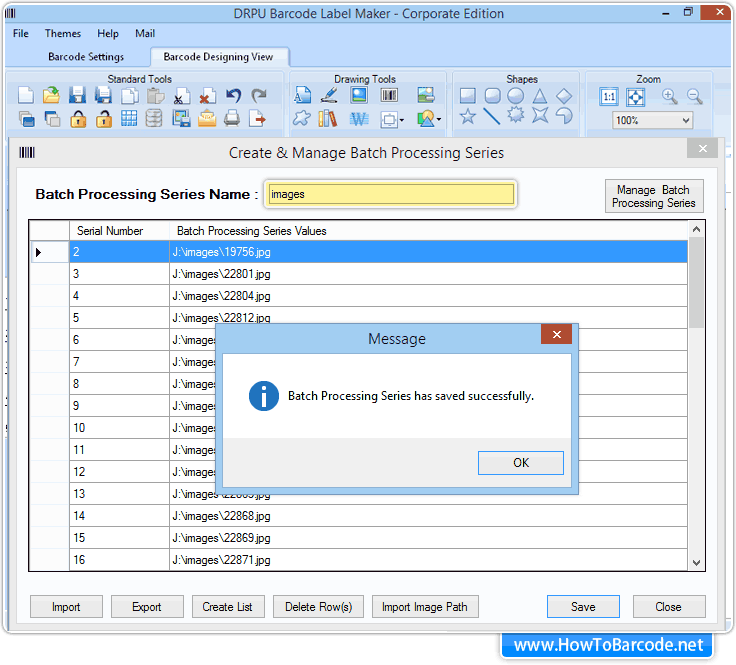This screenshot has width=736, height=665.
Task: Click the Zoom In magnifier icon
Action: point(669,96)
